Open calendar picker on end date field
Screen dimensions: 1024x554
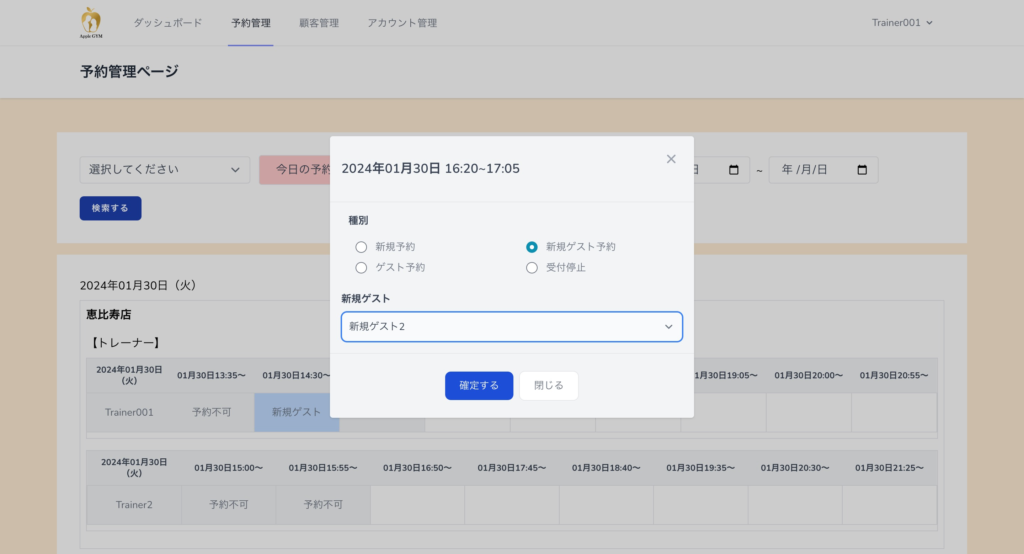click(862, 170)
